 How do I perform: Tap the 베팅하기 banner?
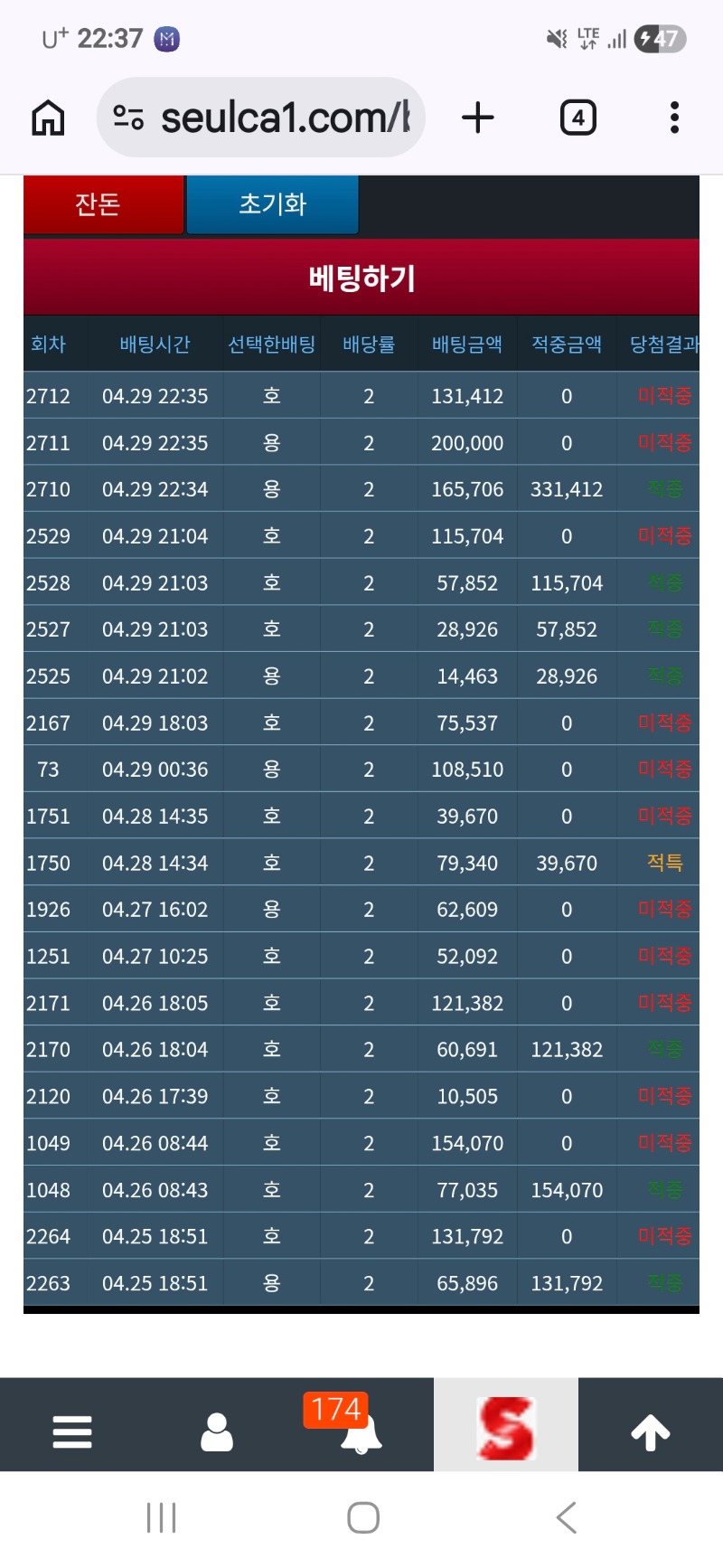(361, 278)
